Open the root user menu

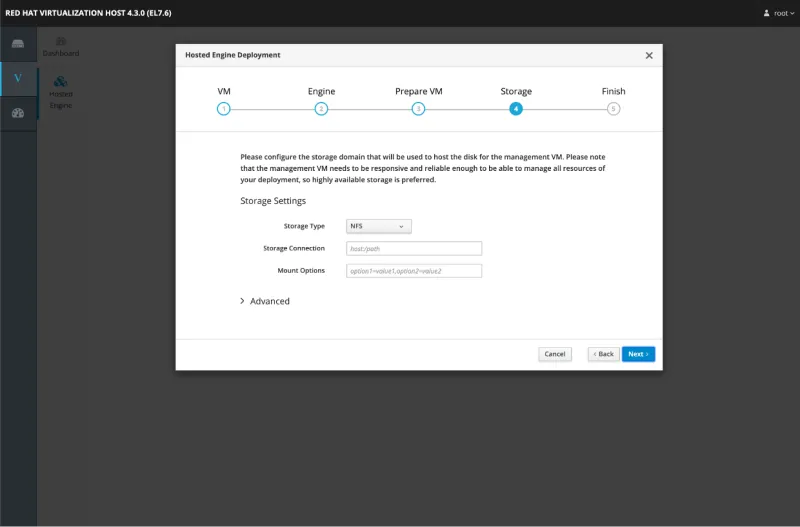click(775, 13)
